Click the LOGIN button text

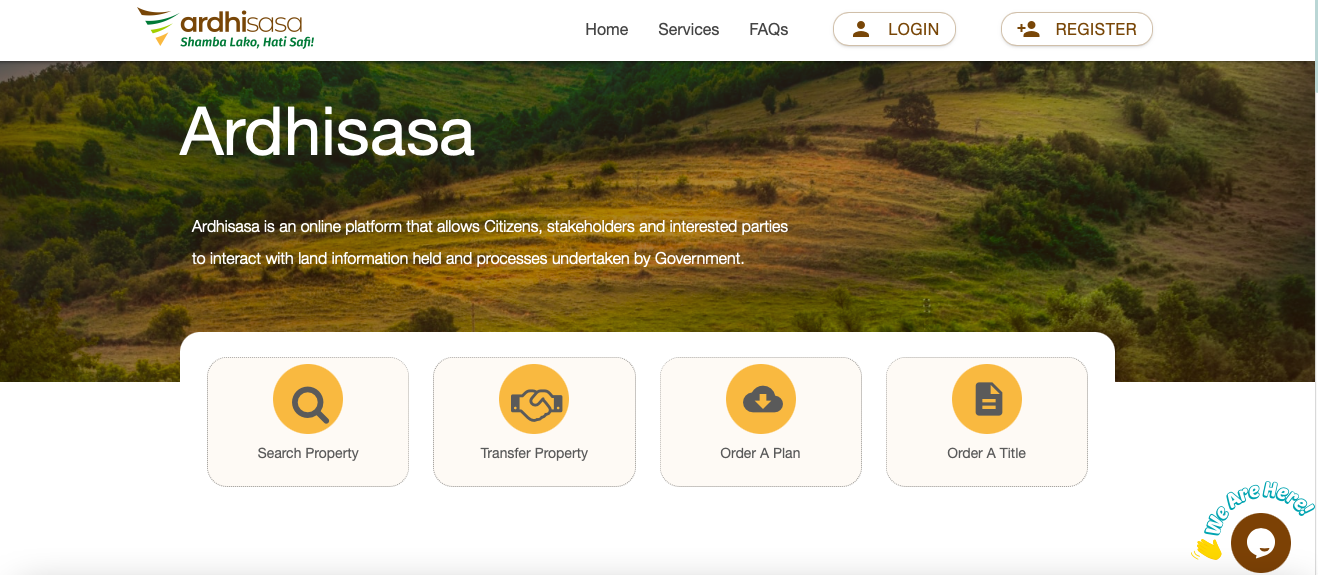(x=913, y=29)
